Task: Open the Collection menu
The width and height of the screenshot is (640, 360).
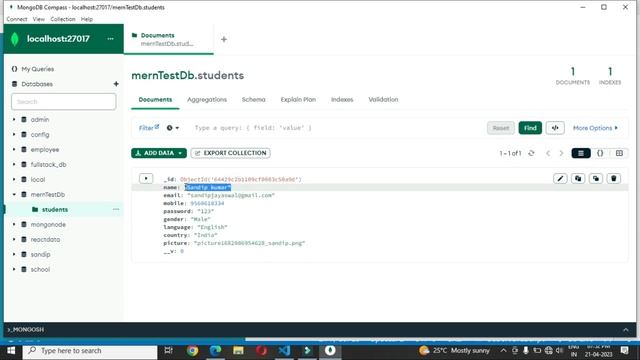Action: [63, 19]
